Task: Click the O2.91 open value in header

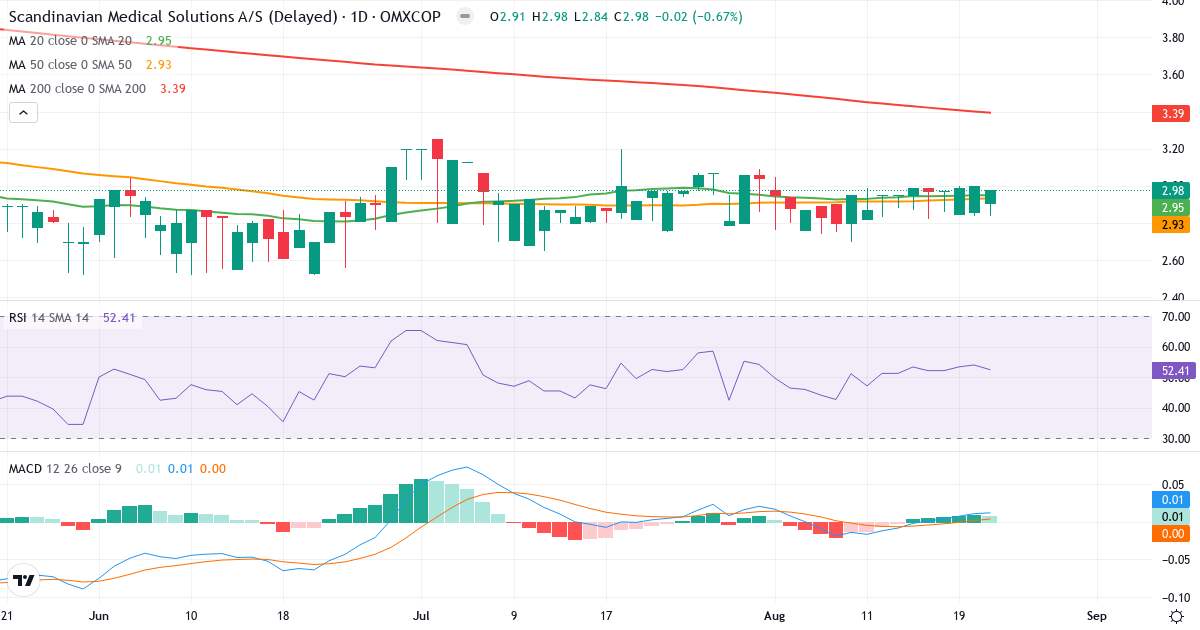Action: coord(507,17)
